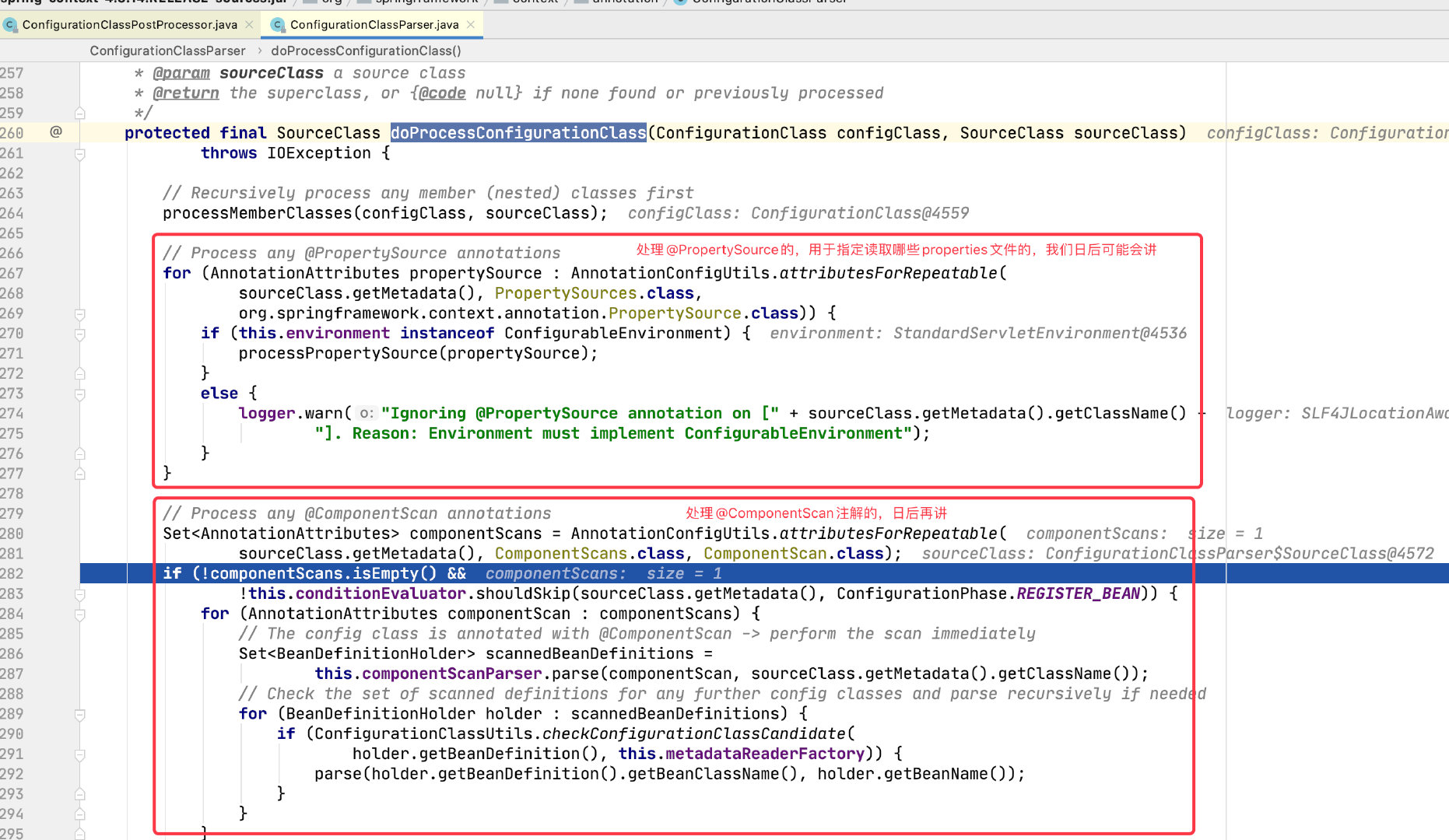The image size is (1449, 840).
Task: Click the highlighted doProcessConfigurationClass method name
Action: point(518,133)
